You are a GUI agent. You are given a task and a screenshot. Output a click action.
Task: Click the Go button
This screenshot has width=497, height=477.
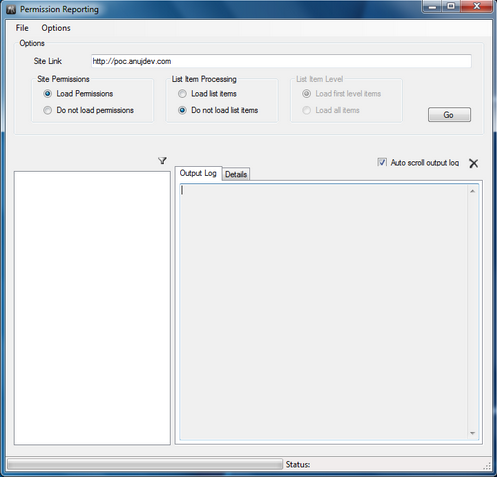(x=449, y=115)
